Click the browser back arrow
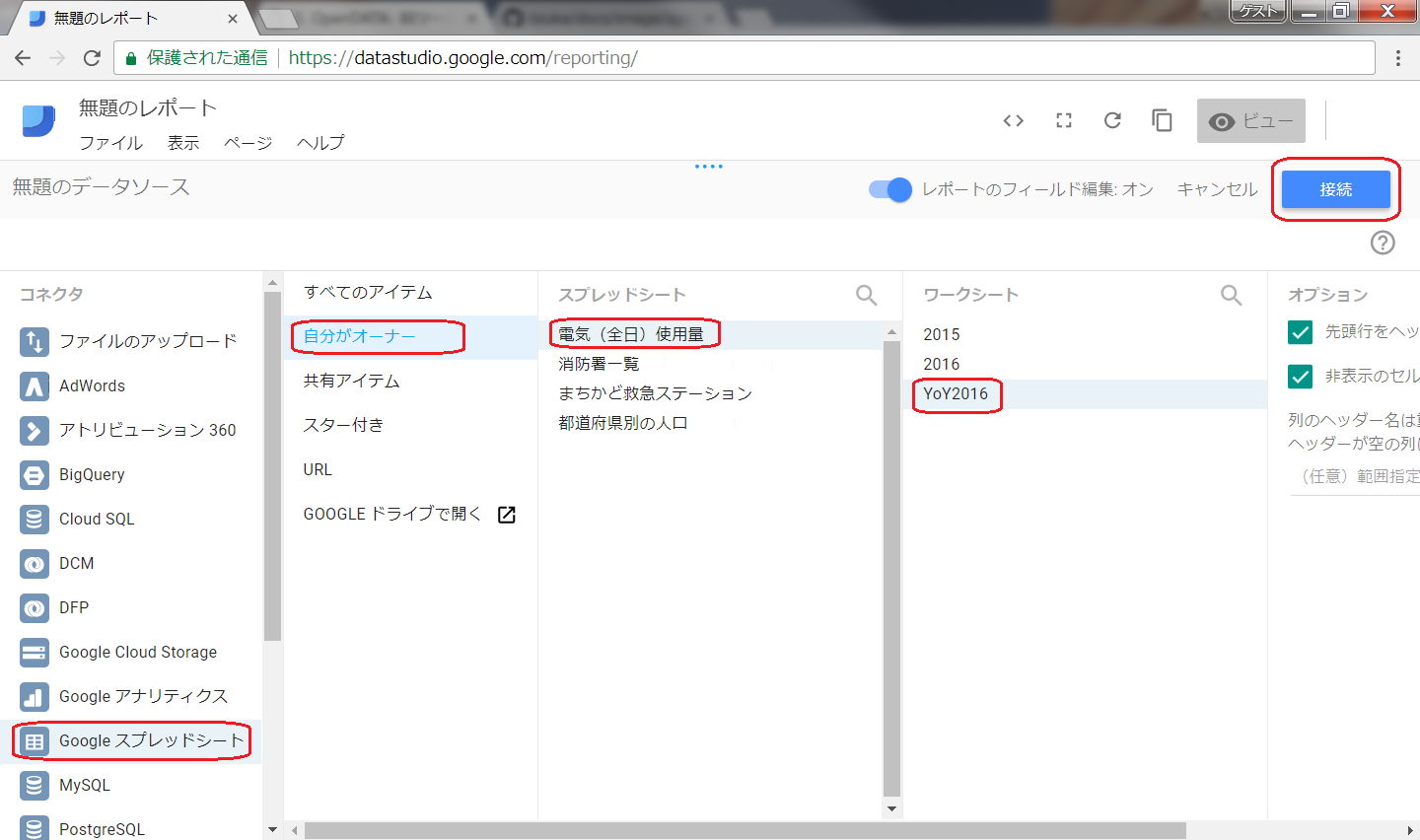Image resolution: width=1420 pixels, height=840 pixels. [23, 58]
